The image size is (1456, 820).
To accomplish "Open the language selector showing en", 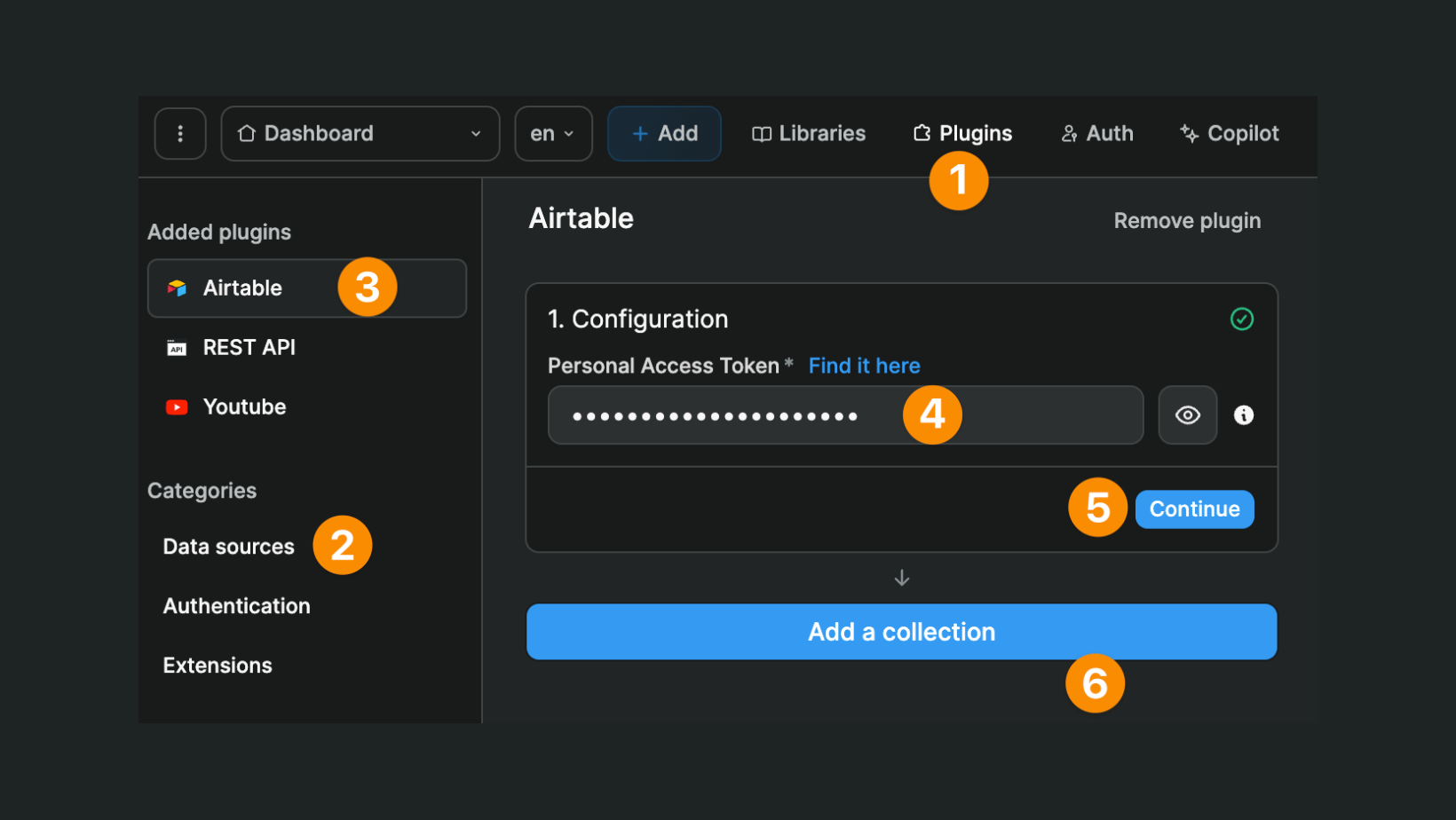I will click(x=552, y=133).
